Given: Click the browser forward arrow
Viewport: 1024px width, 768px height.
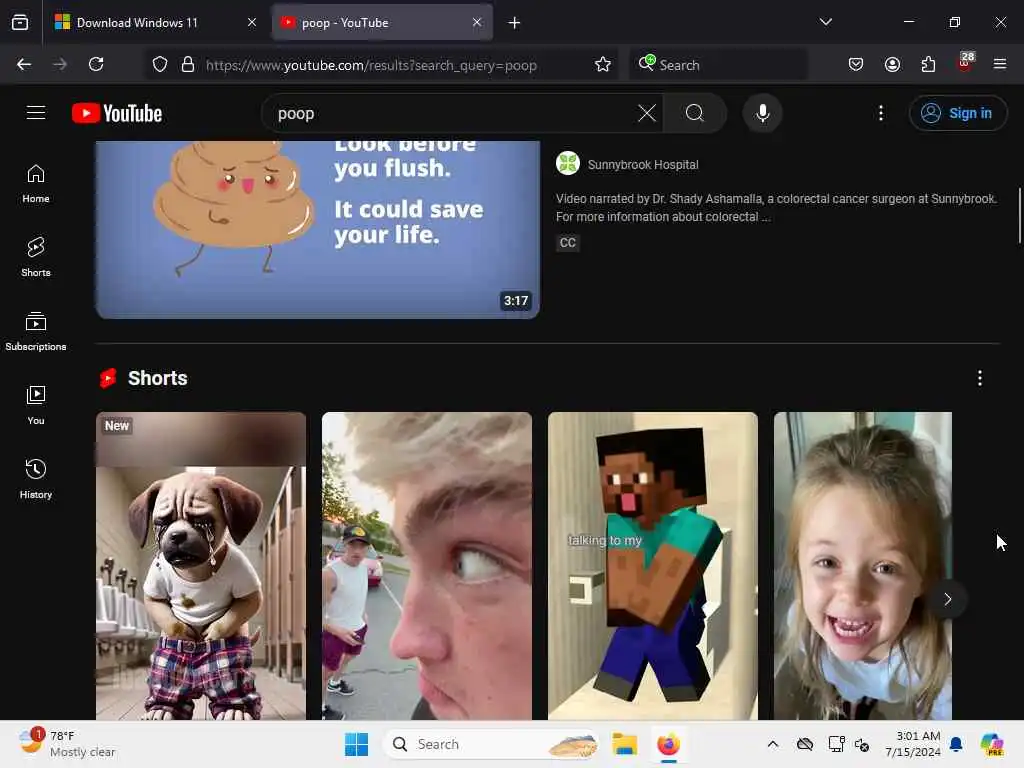Looking at the screenshot, I should pyautogui.click(x=59, y=64).
